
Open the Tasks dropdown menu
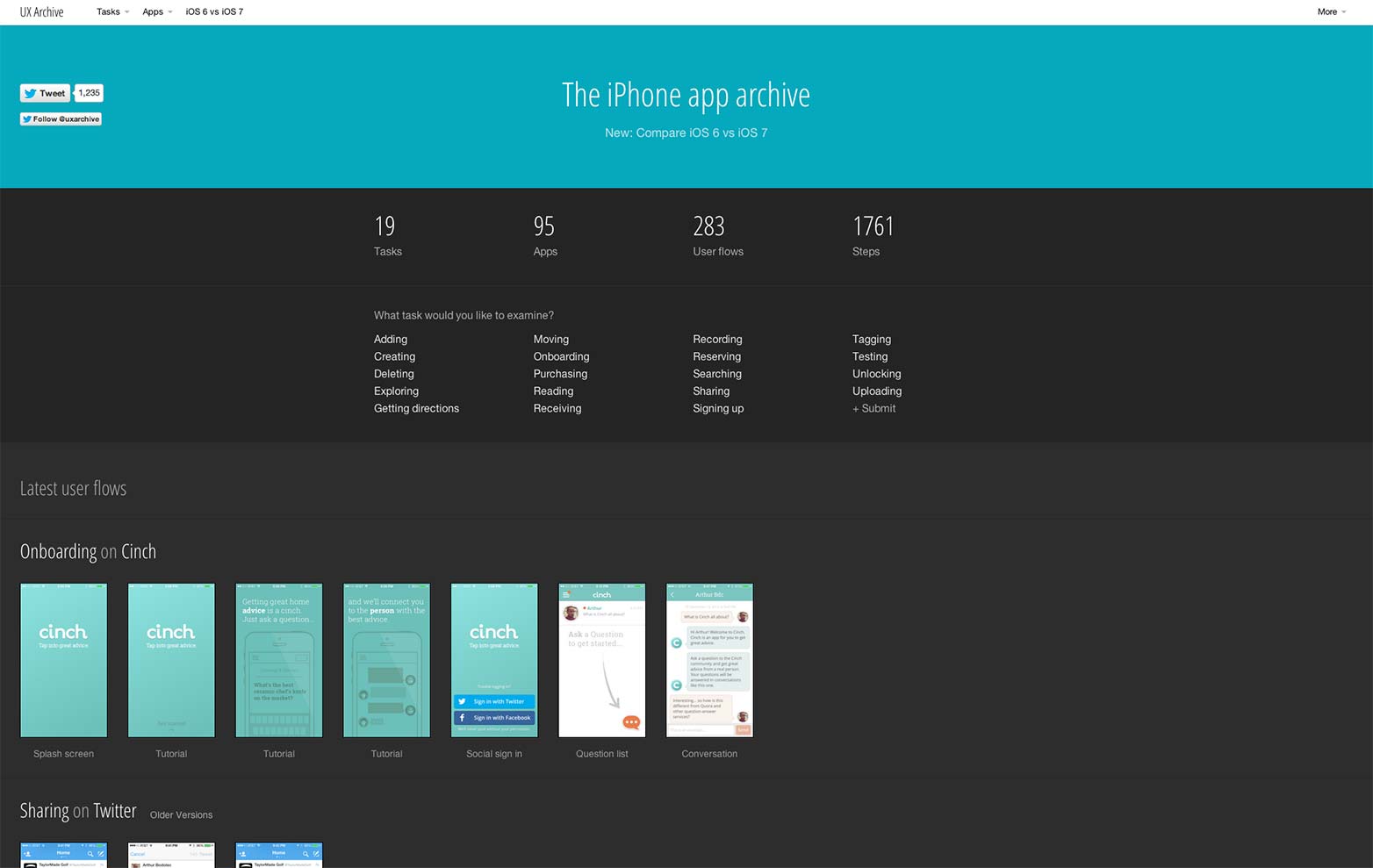click(x=112, y=11)
